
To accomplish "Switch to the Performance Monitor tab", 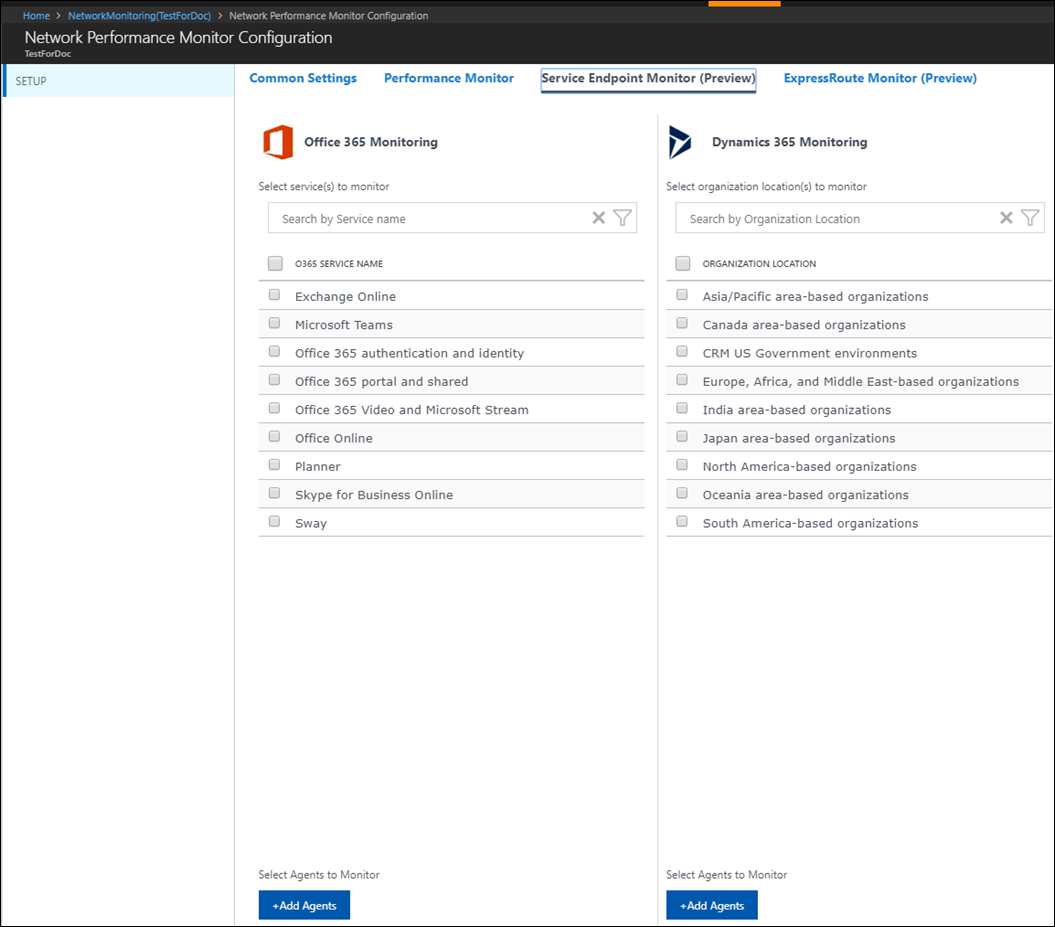I will (449, 78).
